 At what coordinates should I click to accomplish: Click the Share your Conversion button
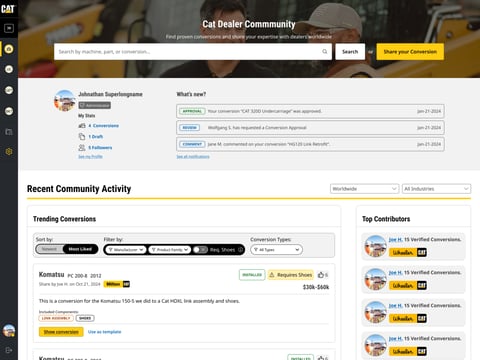[x=410, y=52]
